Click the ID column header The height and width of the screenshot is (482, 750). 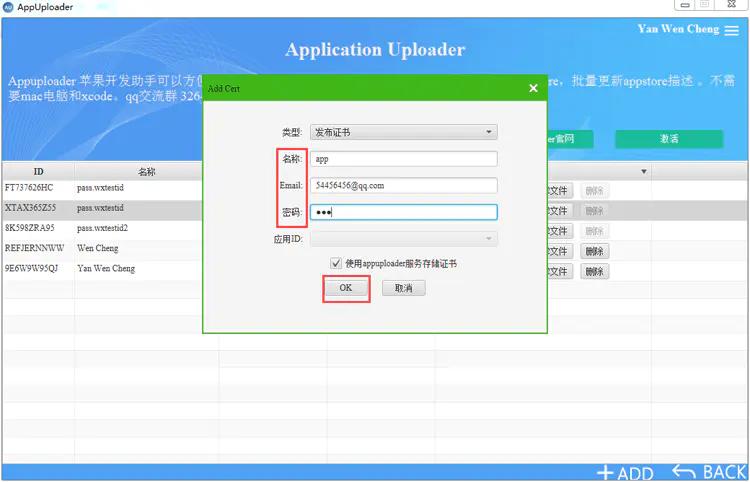(x=38, y=172)
